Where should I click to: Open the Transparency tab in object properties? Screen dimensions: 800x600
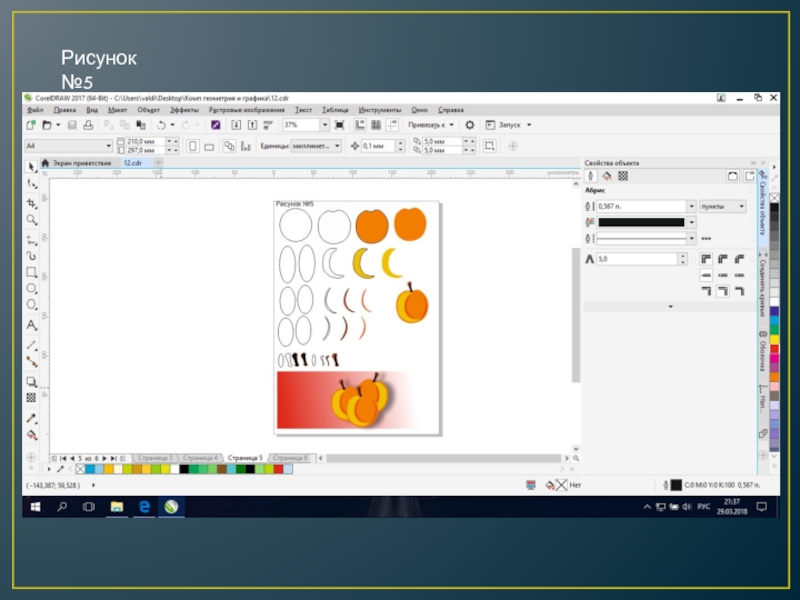click(x=623, y=176)
